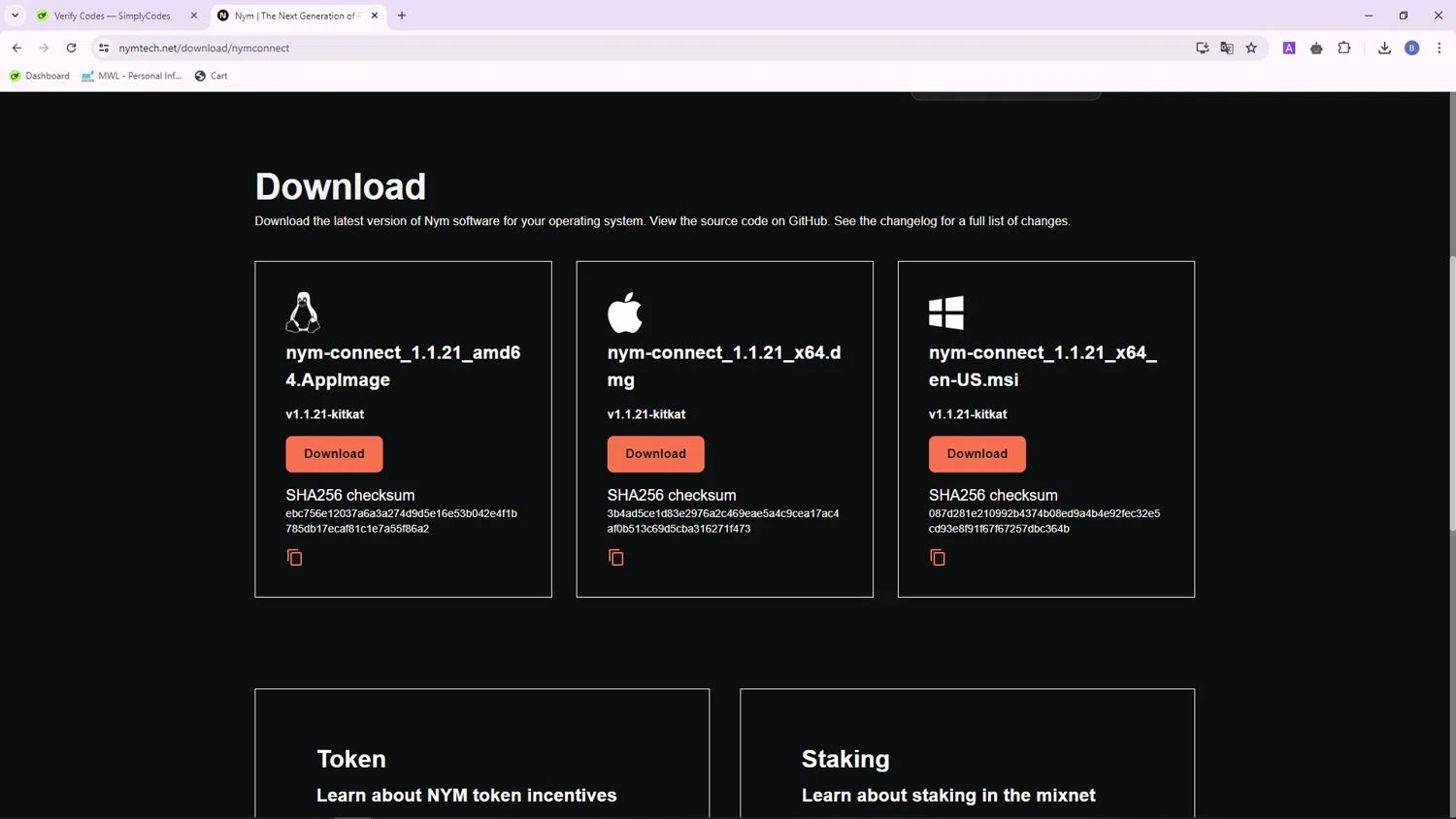Open a new browser tab
The image size is (1456, 819).
[x=402, y=16]
